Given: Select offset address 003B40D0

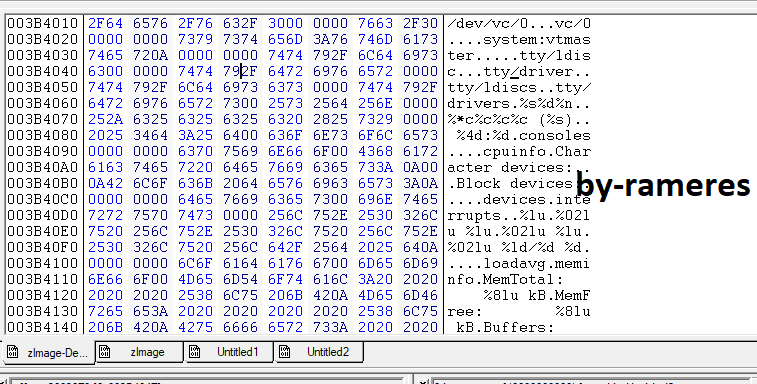Looking at the screenshot, I should (x=42, y=215).
